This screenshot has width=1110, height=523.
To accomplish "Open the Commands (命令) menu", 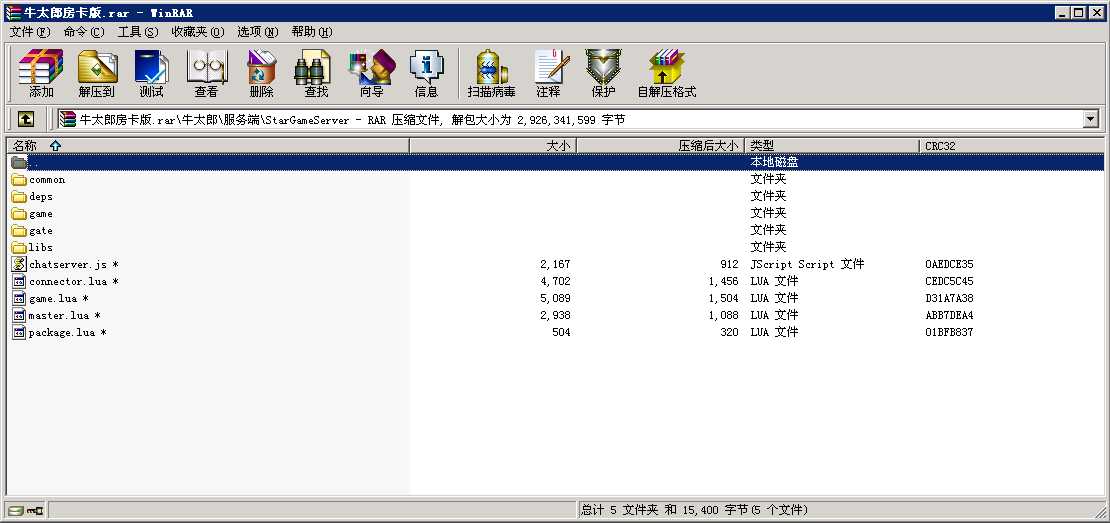I will [x=84, y=32].
